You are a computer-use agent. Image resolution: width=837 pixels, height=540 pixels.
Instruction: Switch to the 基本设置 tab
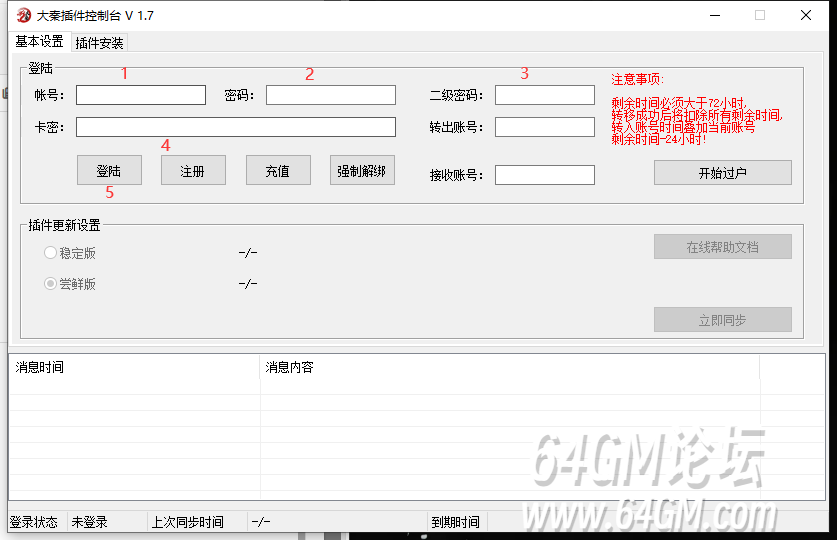(x=40, y=42)
